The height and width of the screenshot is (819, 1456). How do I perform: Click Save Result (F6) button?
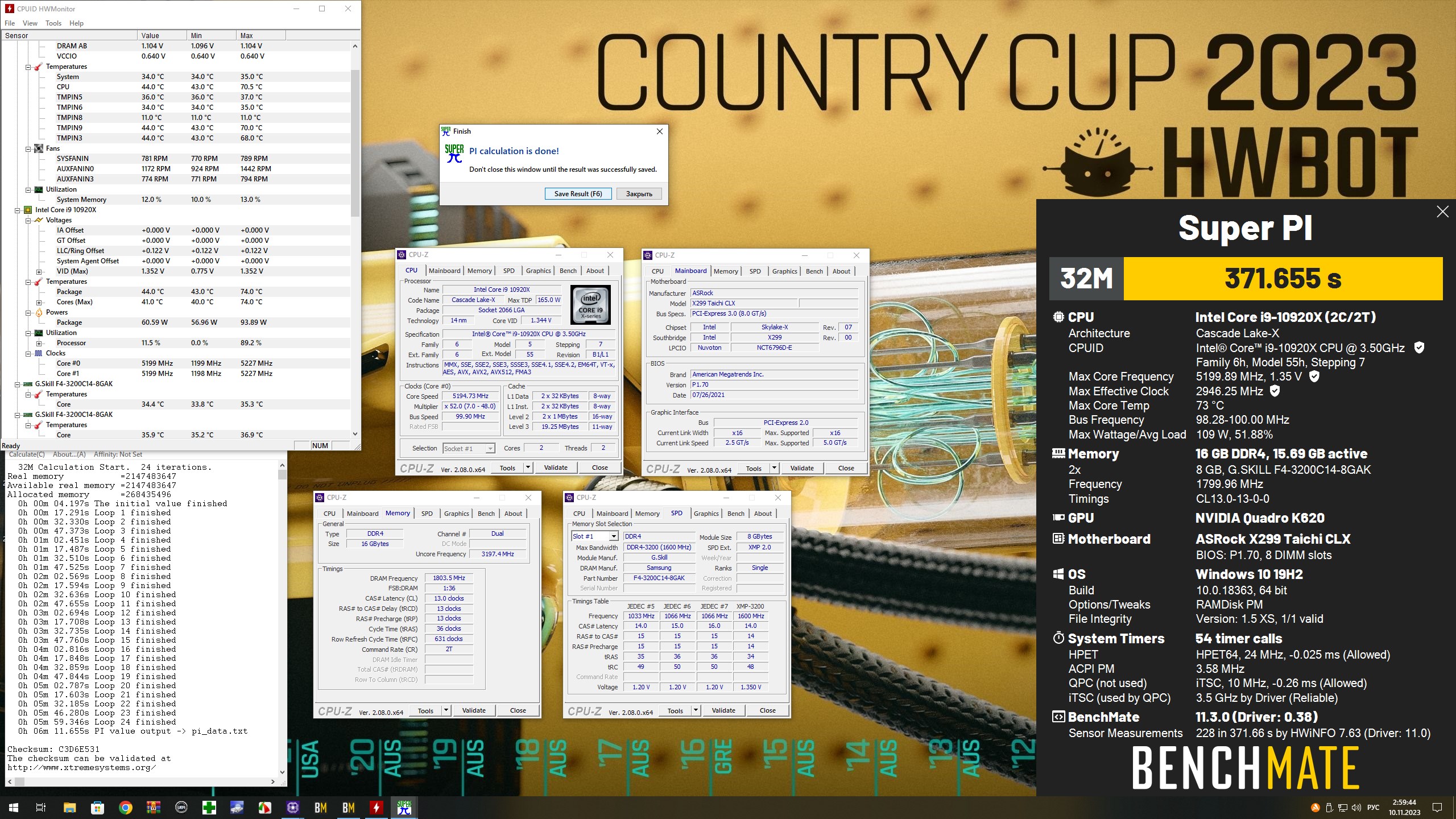pyautogui.click(x=578, y=194)
